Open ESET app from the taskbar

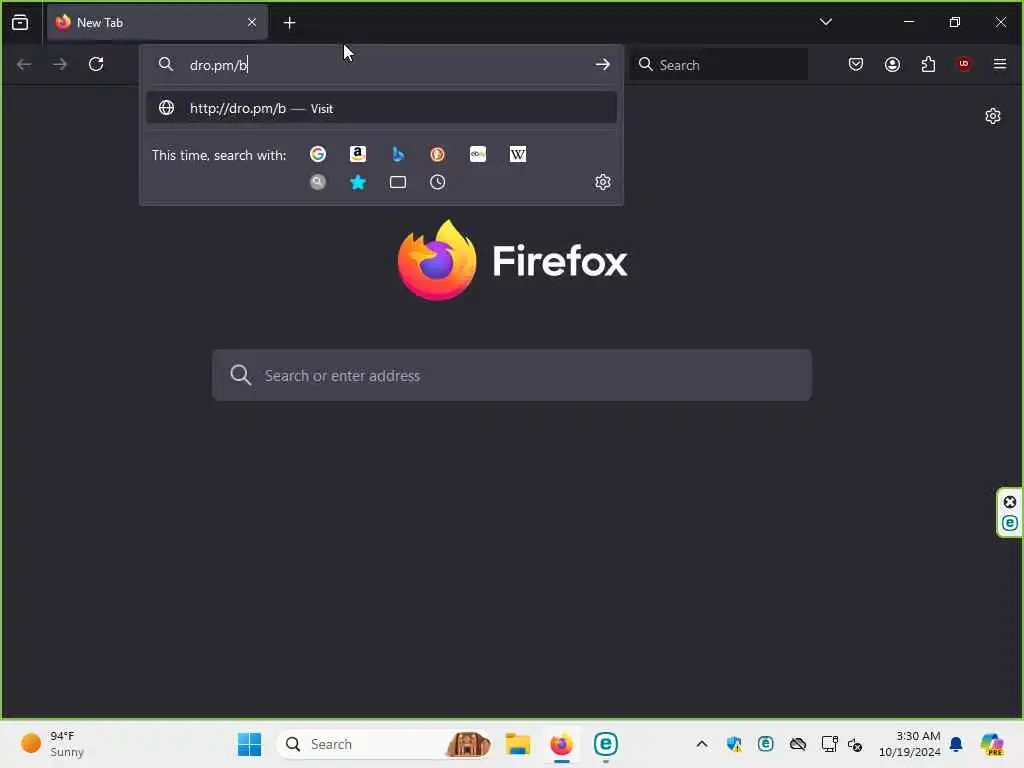click(606, 744)
